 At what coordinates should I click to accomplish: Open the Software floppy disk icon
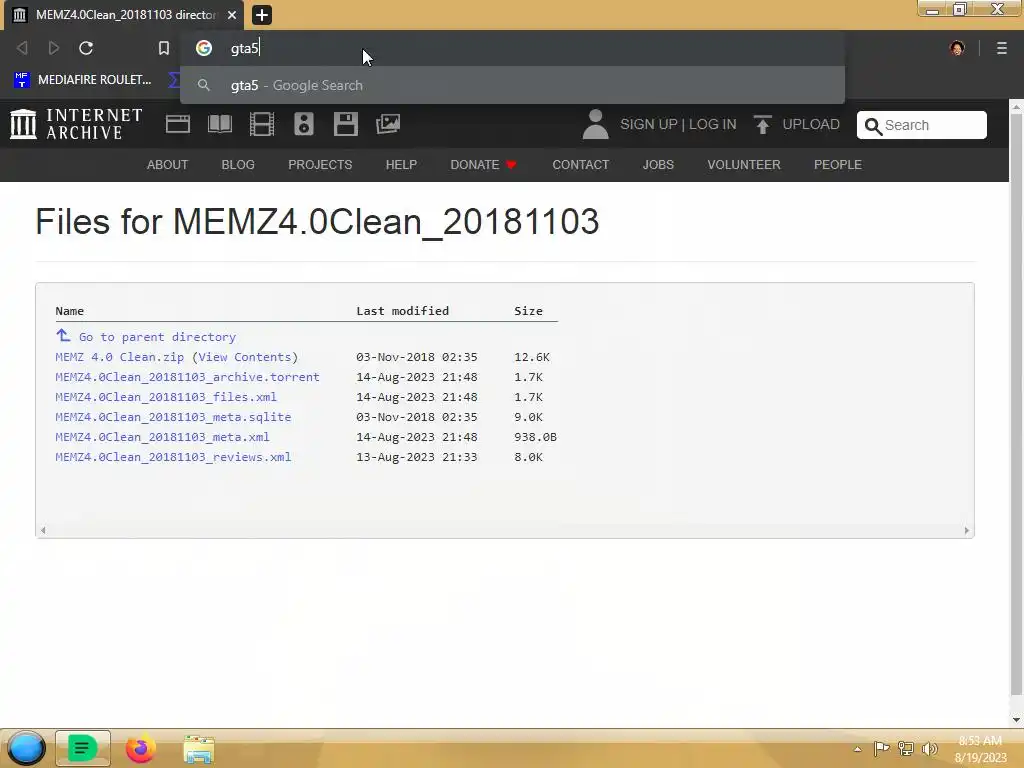(345, 124)
